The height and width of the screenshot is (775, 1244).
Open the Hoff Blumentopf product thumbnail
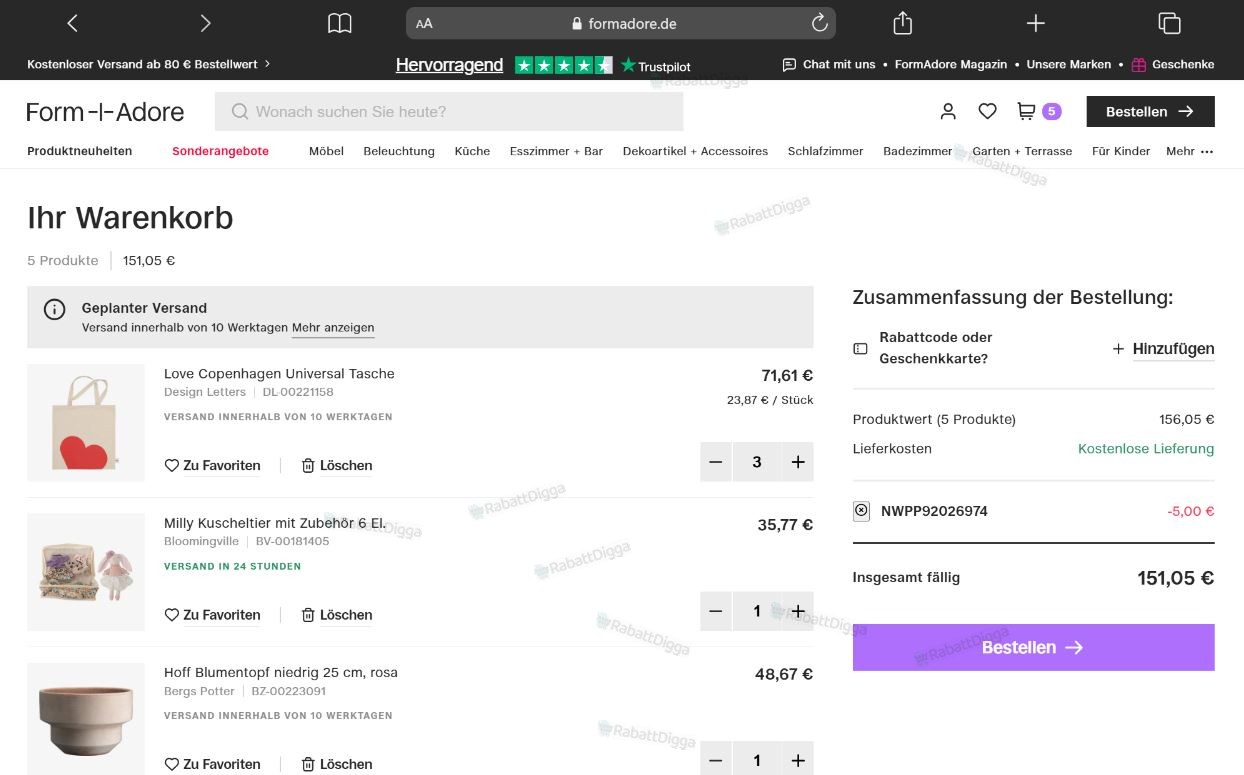coord(86,719)
